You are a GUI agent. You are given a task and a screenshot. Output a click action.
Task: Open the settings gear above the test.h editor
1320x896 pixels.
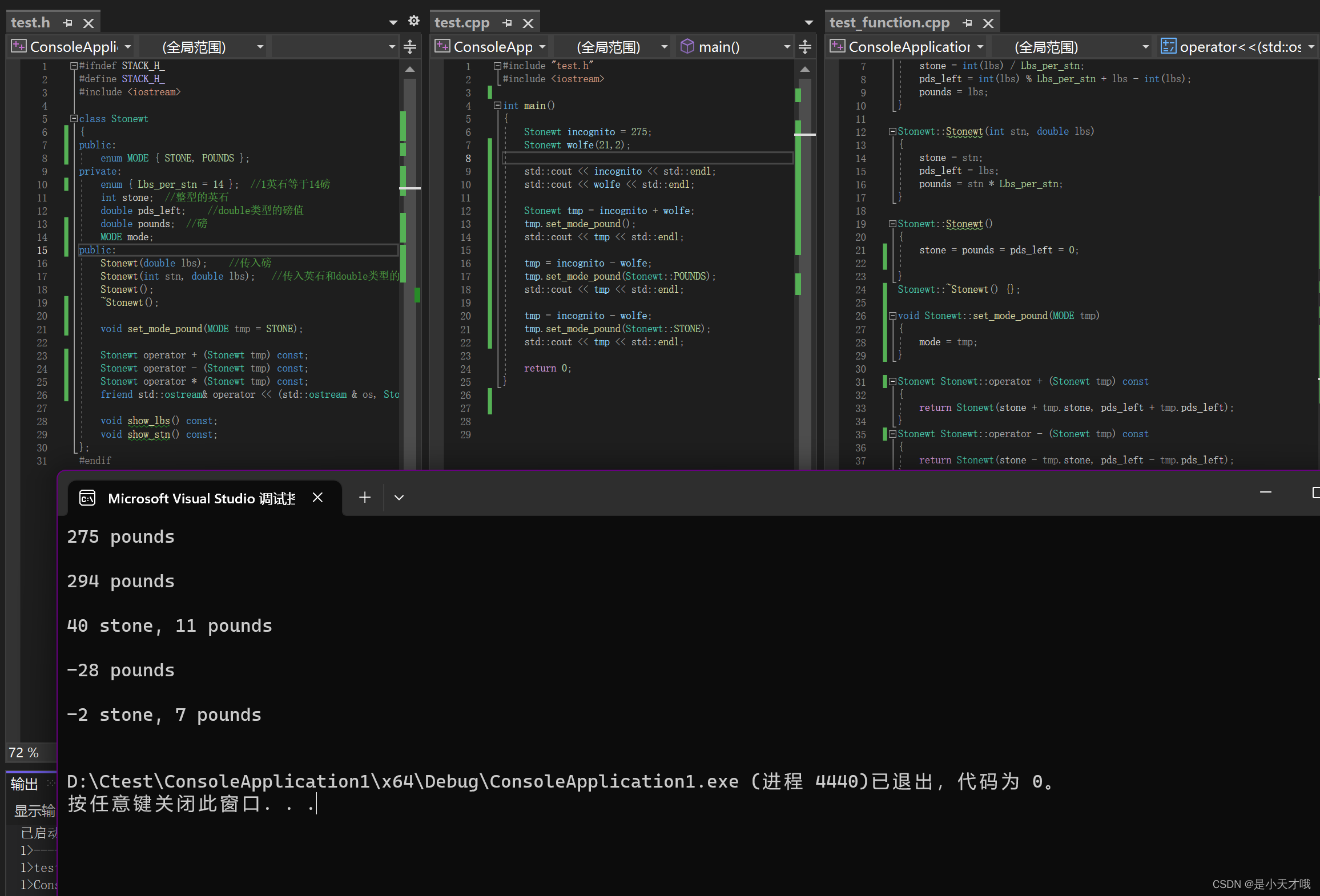(413, 21)
